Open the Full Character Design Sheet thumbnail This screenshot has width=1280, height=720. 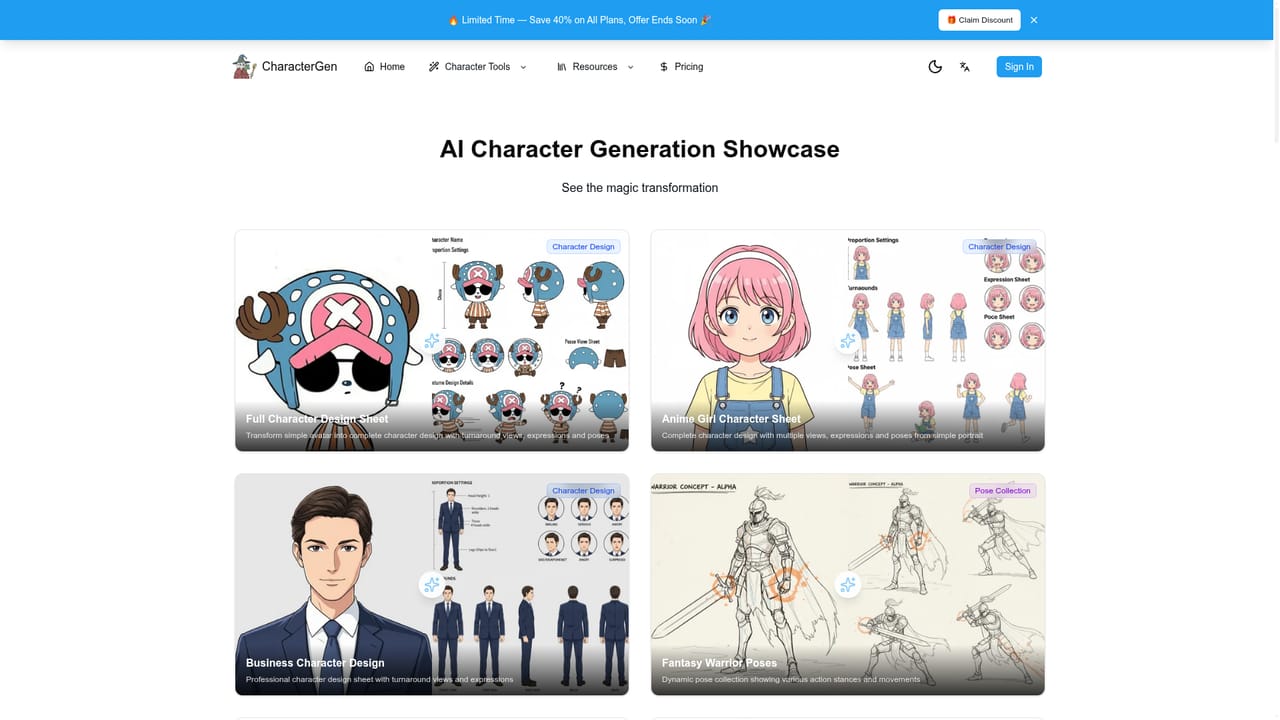pos(432,341)
